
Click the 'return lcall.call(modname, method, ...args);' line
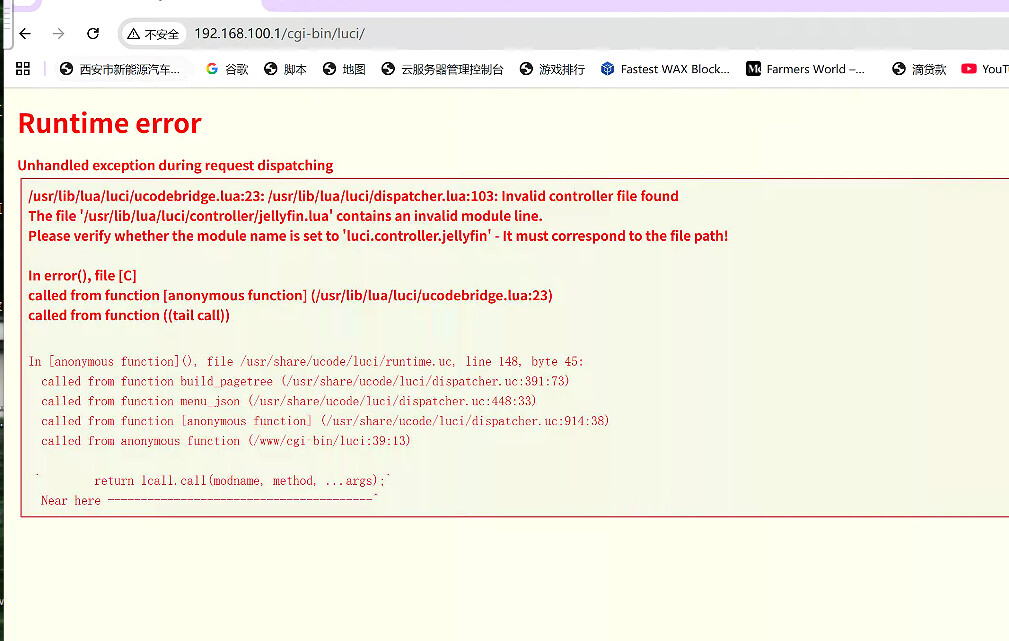click(239, 481)
